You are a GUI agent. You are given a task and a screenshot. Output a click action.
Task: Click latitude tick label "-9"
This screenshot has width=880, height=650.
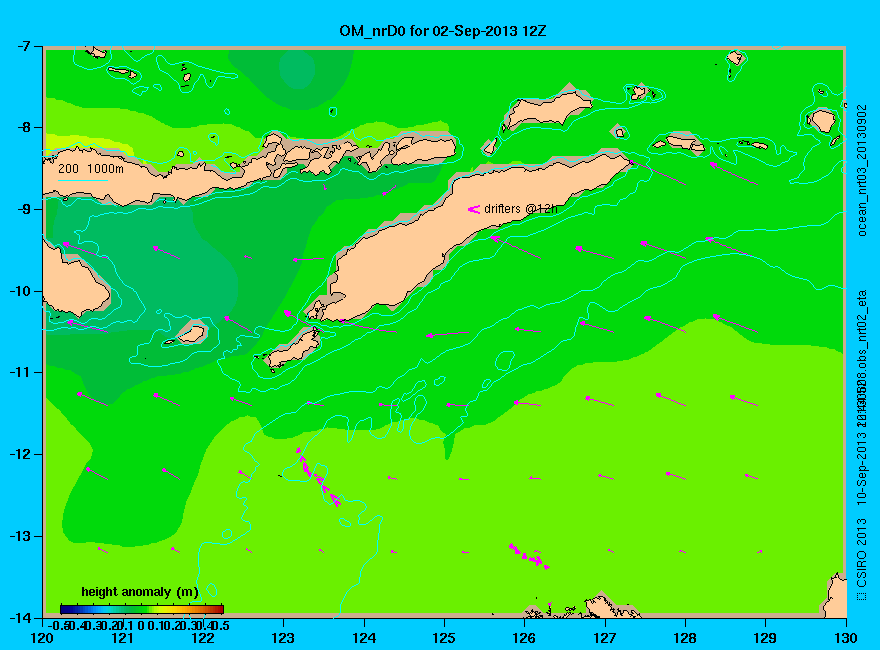pos(24,209)
